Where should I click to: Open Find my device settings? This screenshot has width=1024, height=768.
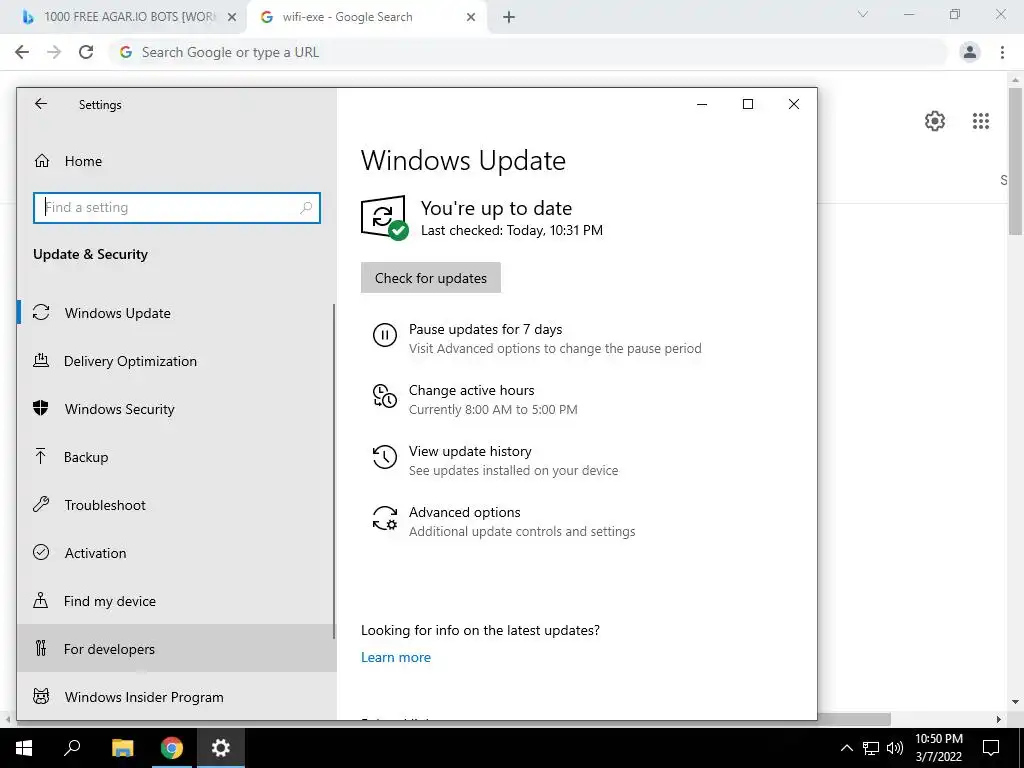coord(177,601)
